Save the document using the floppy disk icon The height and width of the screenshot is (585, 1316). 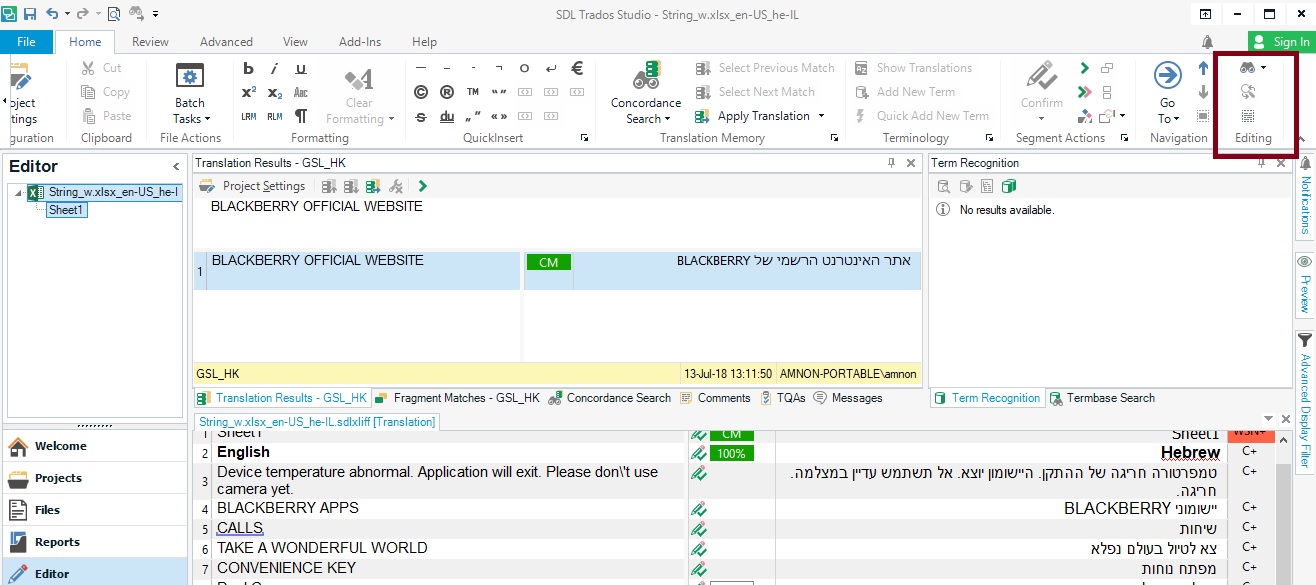click(x=30, y=14)
